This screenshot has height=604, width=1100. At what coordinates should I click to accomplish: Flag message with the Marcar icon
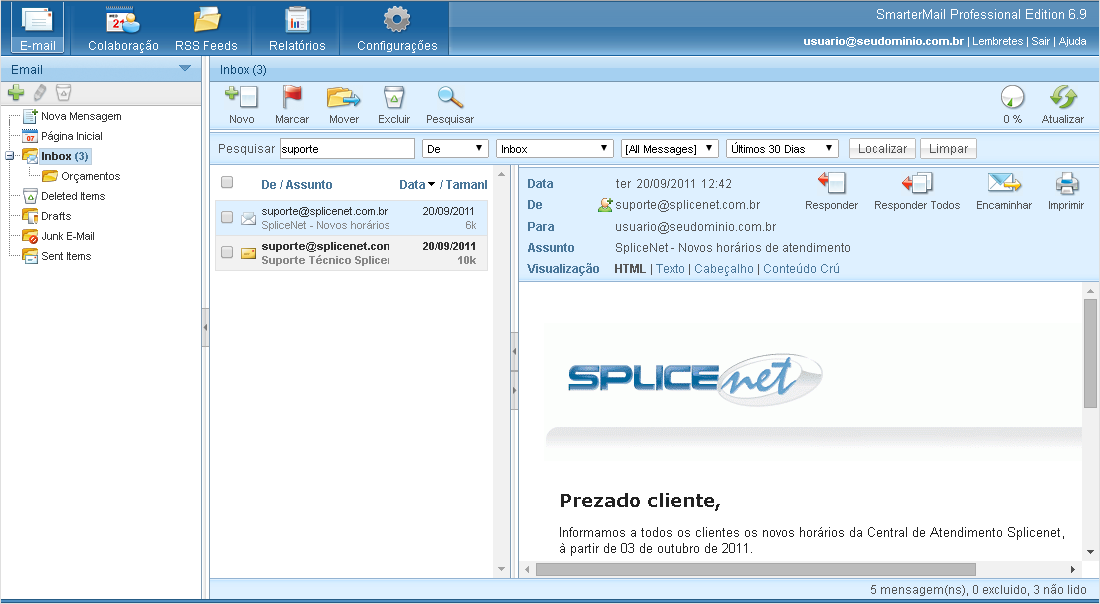(292, 98)
